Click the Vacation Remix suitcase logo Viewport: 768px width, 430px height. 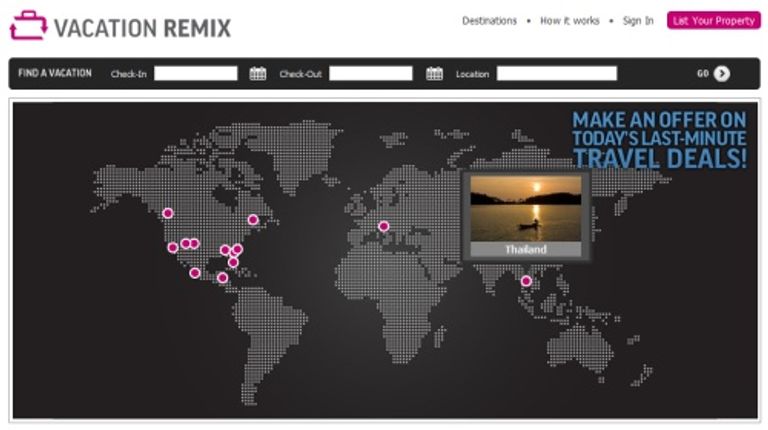28,25
